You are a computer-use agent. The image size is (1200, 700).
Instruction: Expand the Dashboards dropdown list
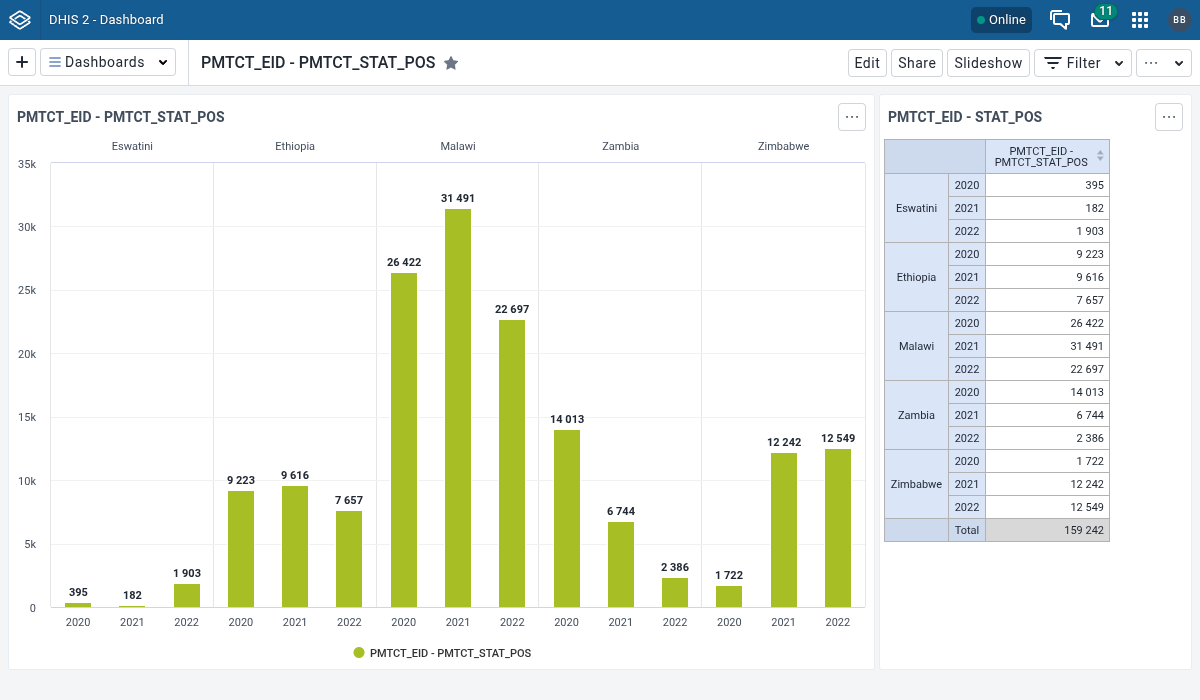tap(108, 62)
